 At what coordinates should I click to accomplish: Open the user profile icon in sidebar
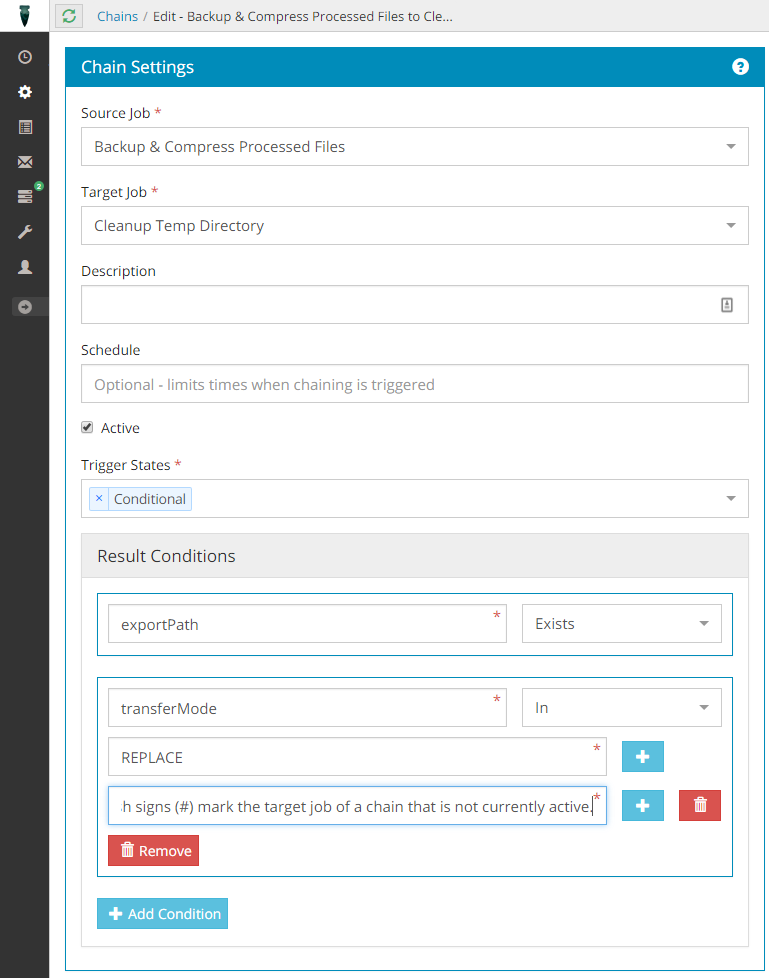click(25, 267)
